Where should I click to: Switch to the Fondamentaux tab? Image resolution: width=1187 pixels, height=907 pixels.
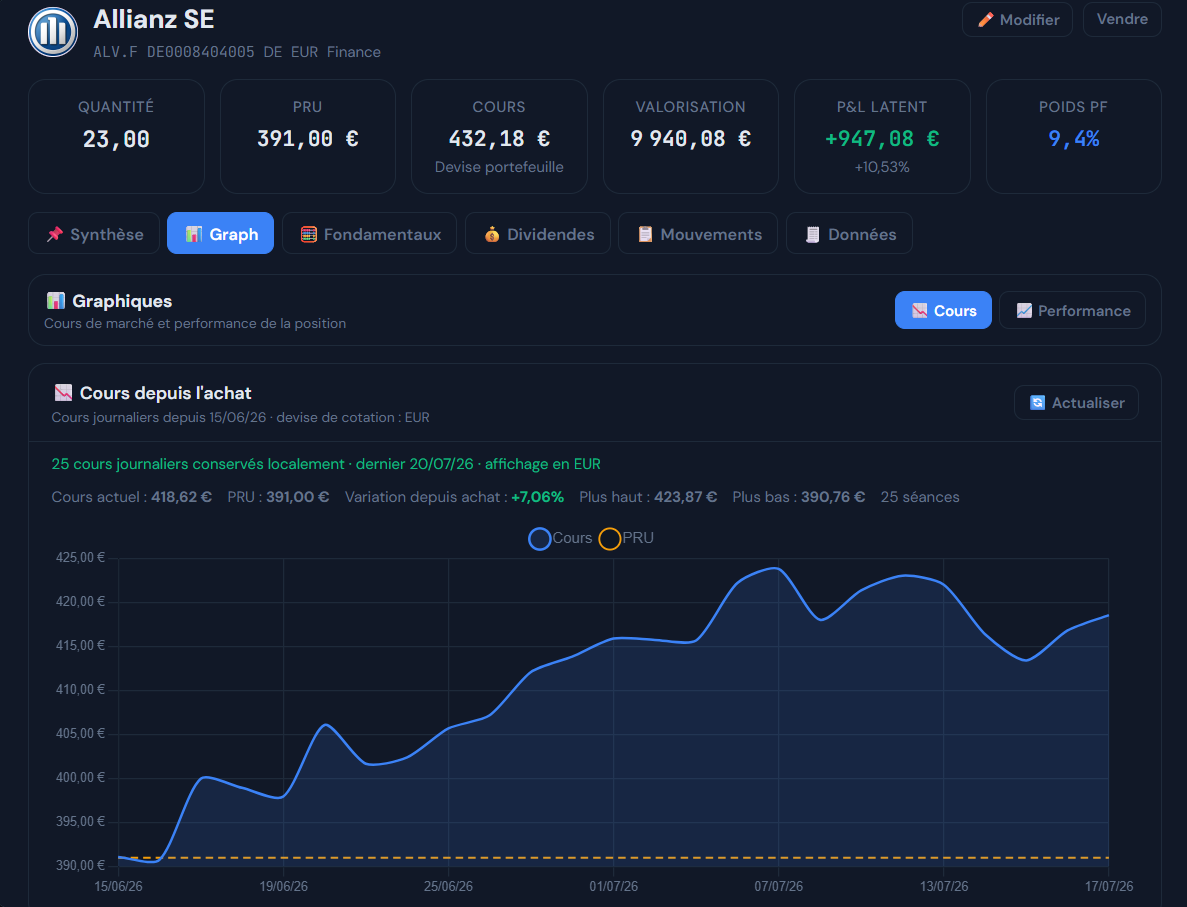(x=369, y=233)
